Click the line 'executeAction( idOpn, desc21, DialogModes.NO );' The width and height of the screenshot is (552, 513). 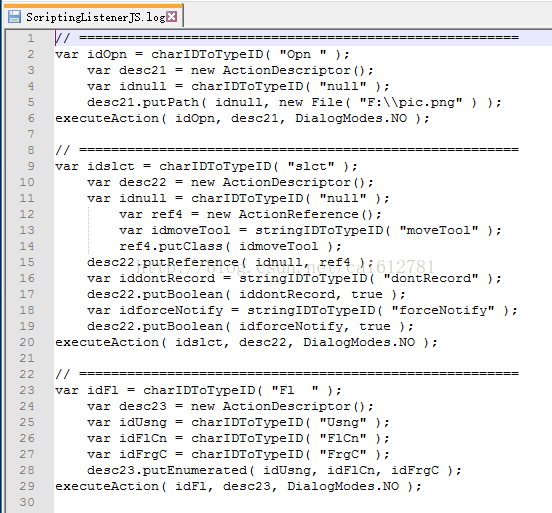pyautogui.click(x=242, y=118)
